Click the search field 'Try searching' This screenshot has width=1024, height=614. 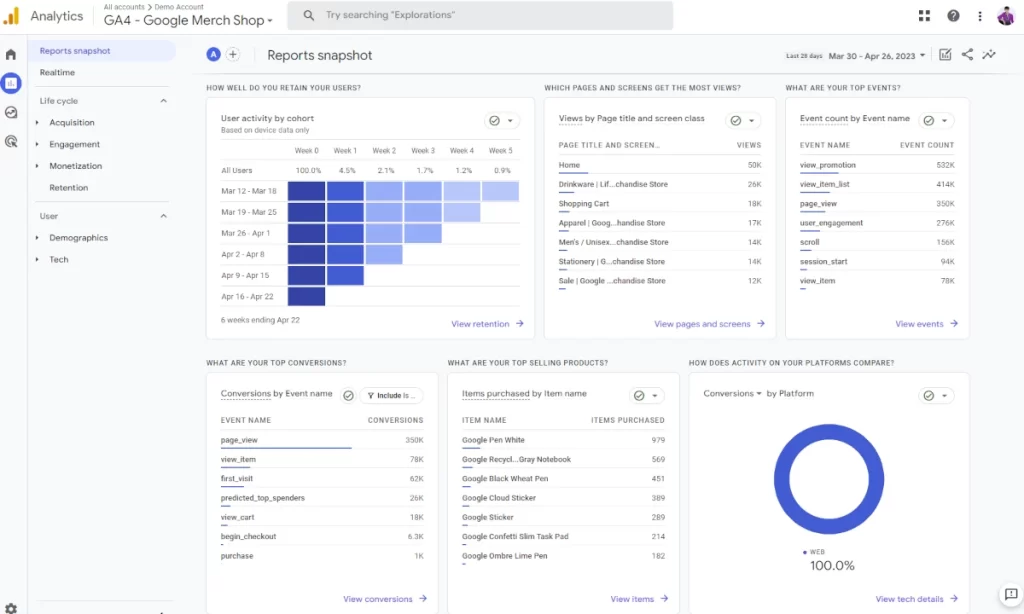point(480,15)
